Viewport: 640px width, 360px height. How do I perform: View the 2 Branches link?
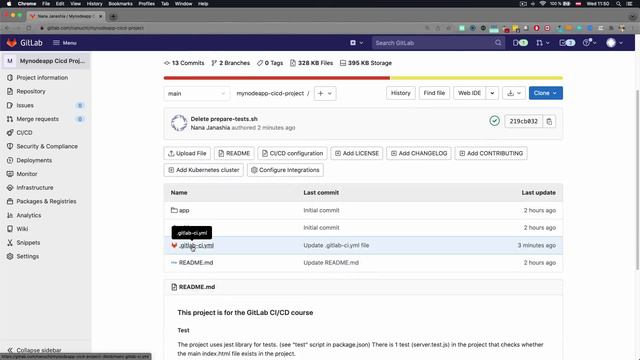coord(231,63)
